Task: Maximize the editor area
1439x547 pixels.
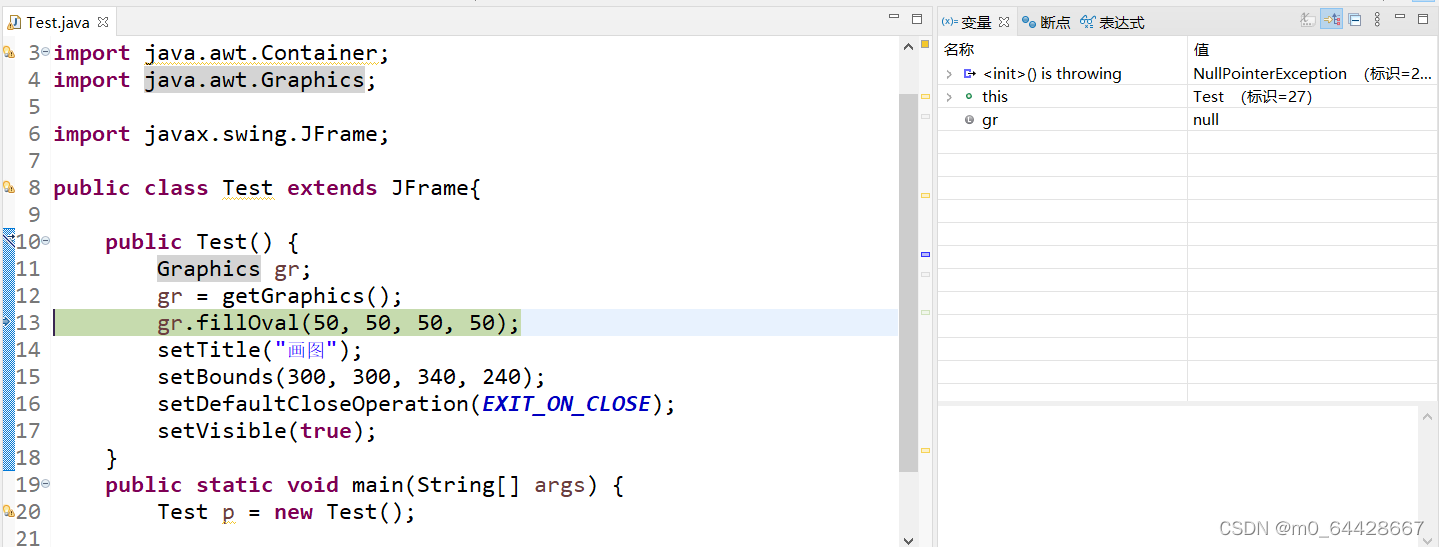Action: pyautogui.click(x=917, y=17)
